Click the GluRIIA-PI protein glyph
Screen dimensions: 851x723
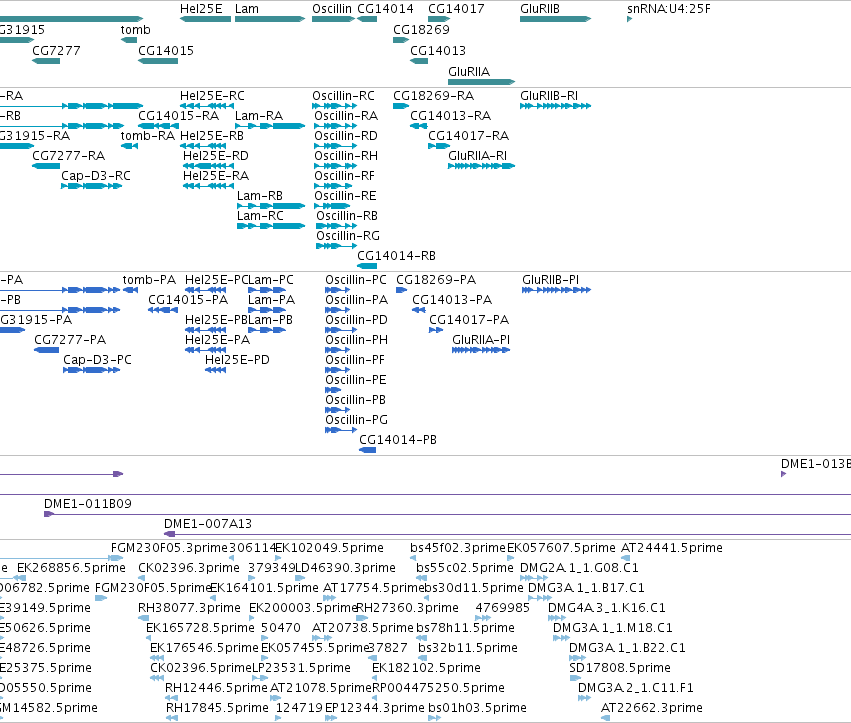(481, 350)
